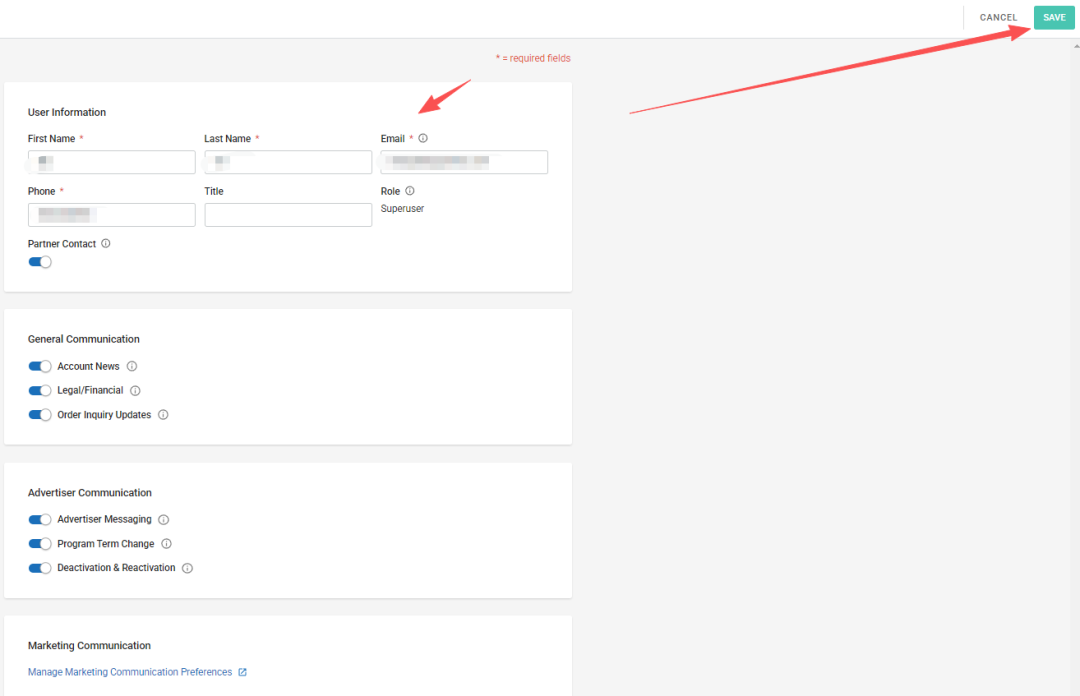Click the Email info icon
1080x696 pixels.
point(423,138)
